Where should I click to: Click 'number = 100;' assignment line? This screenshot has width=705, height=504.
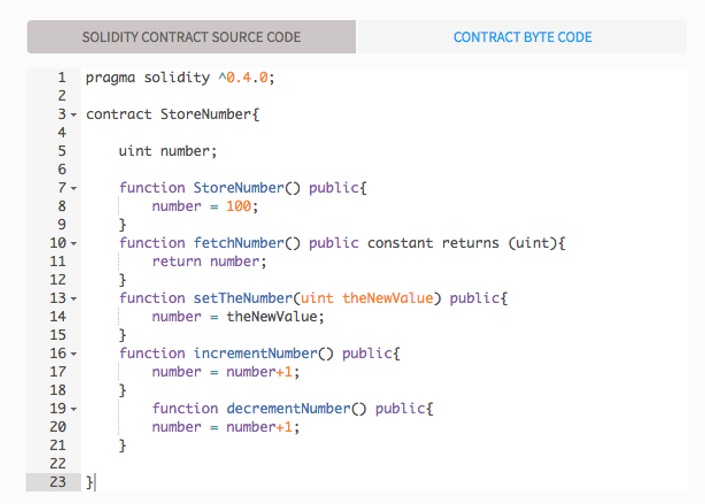pyautogui.click(x=205, y=206)
